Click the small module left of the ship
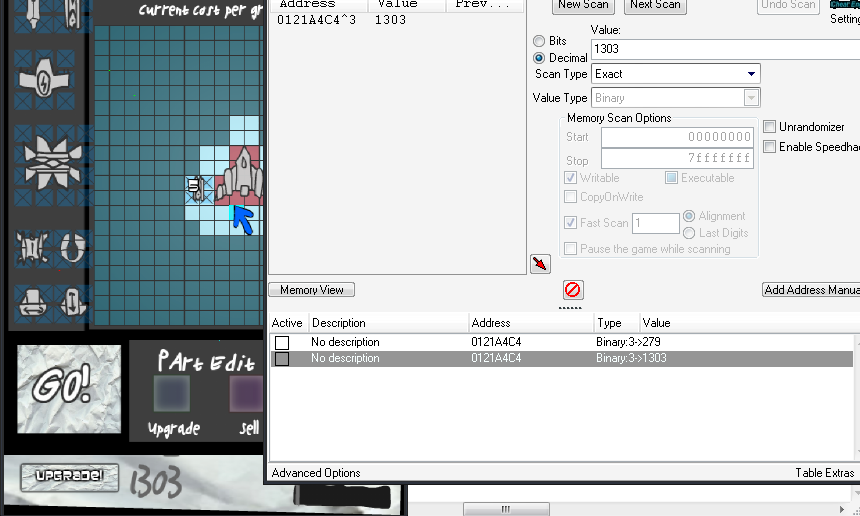 [x=196, y=187]
